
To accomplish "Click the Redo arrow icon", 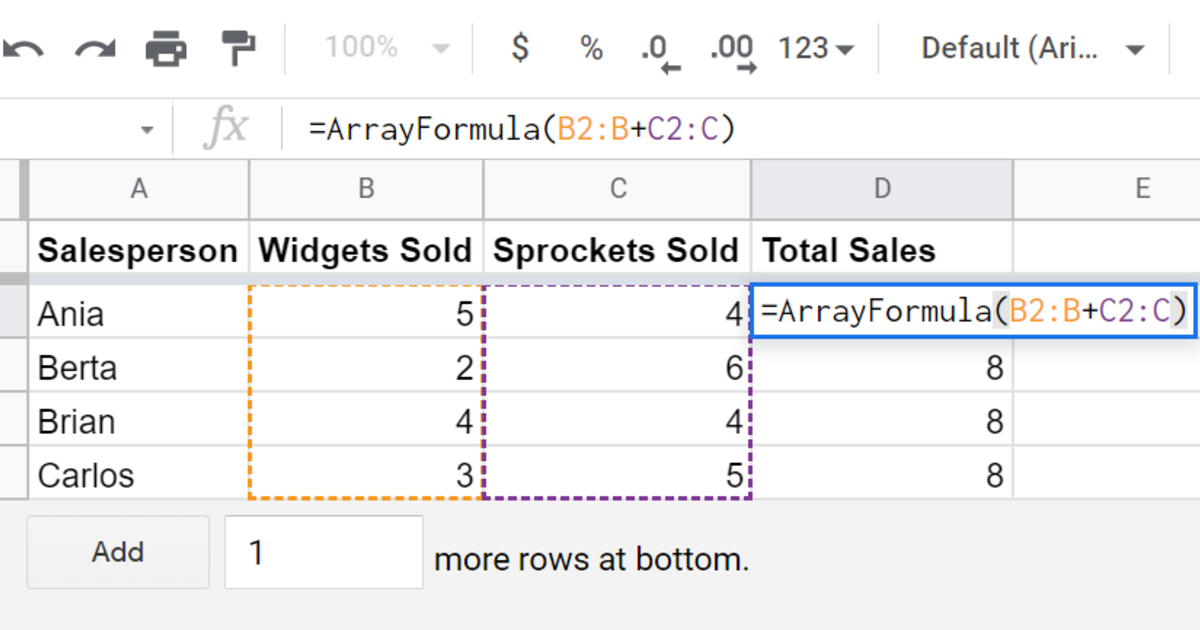I will [96, 48].
